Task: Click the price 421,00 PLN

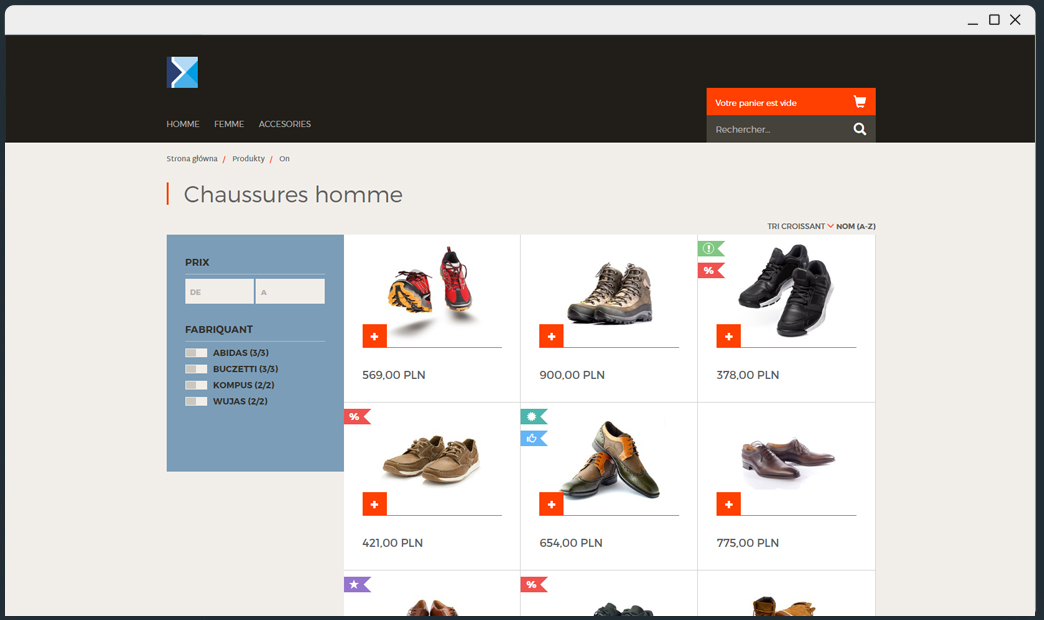Action: point(392,543)
